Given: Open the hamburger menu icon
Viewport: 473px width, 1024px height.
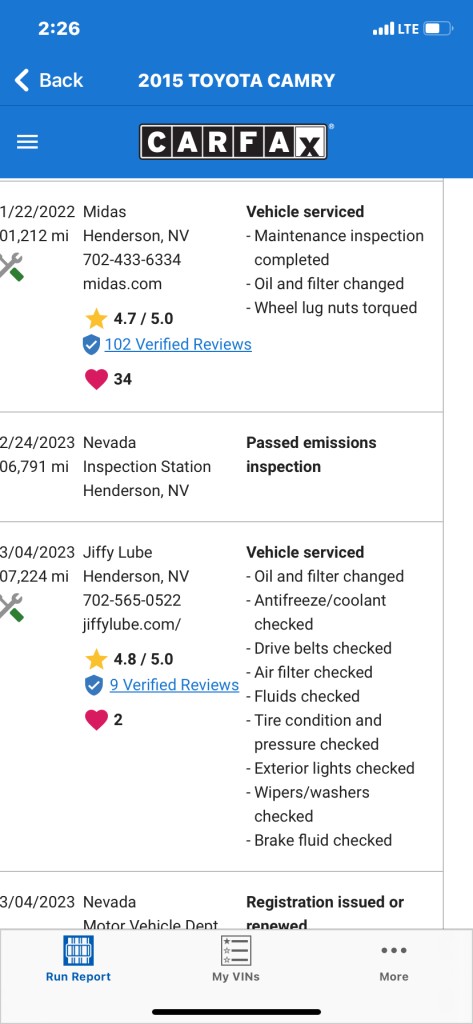Looking at the screenshot, I should (x=27, y=142).
